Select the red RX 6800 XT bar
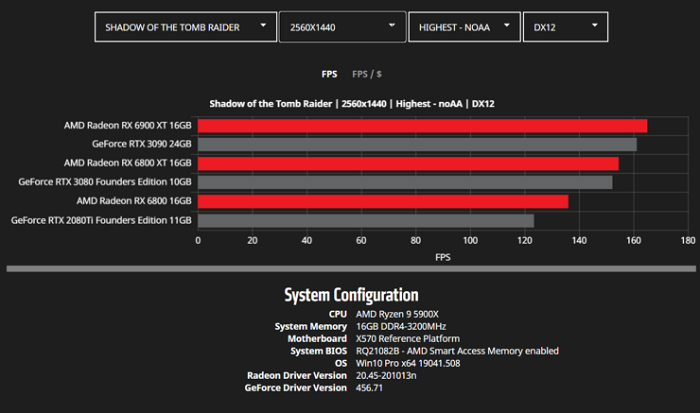 [x=408, y=163]
